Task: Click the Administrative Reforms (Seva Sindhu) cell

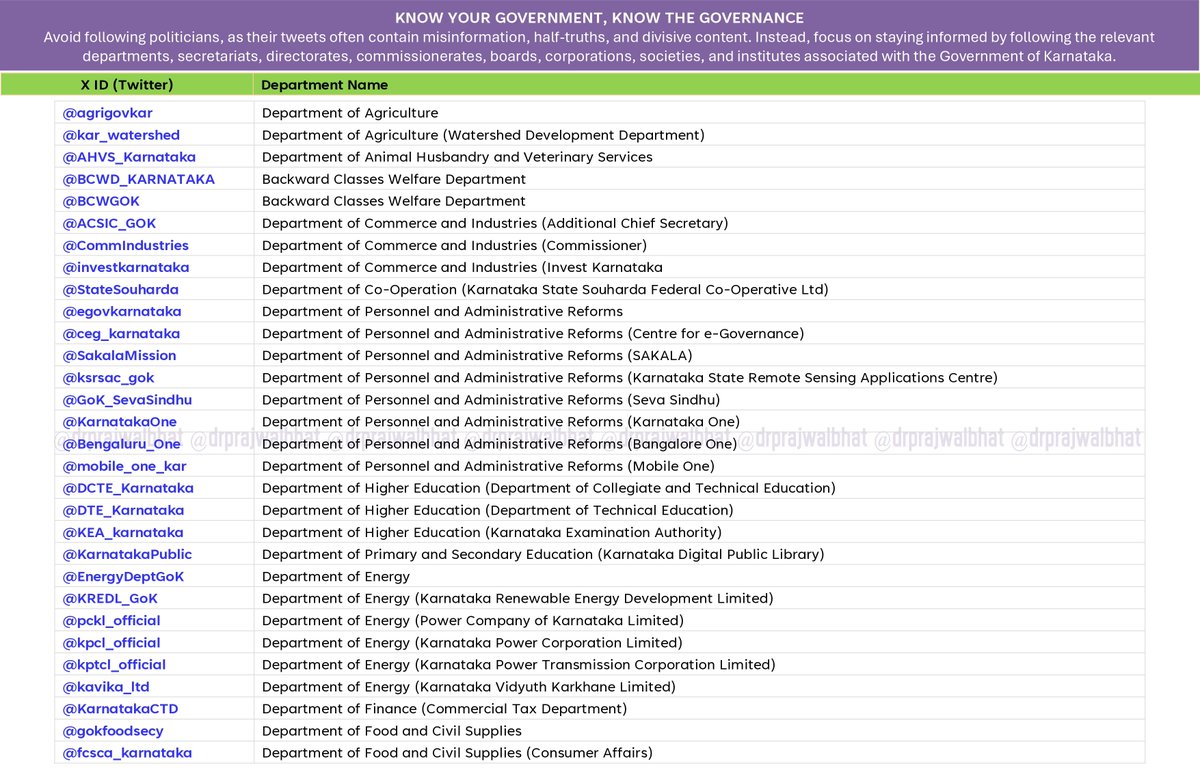Action: coord(699,399)
